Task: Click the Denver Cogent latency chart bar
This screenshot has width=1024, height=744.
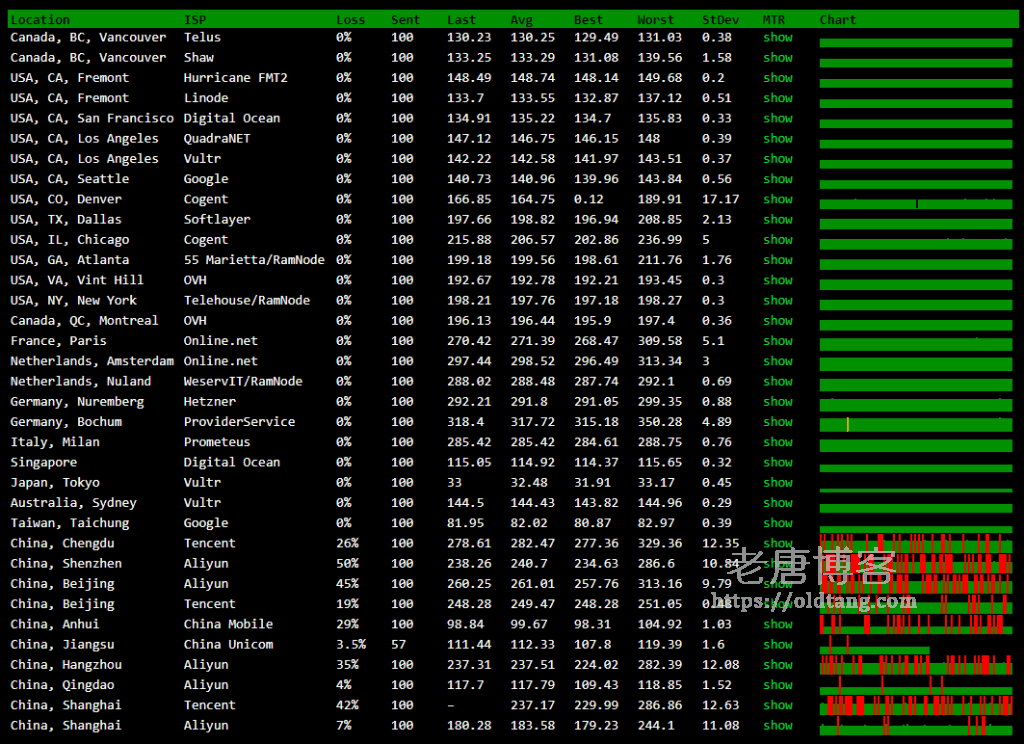Action: pyautogui.click(x=916, y=203)
